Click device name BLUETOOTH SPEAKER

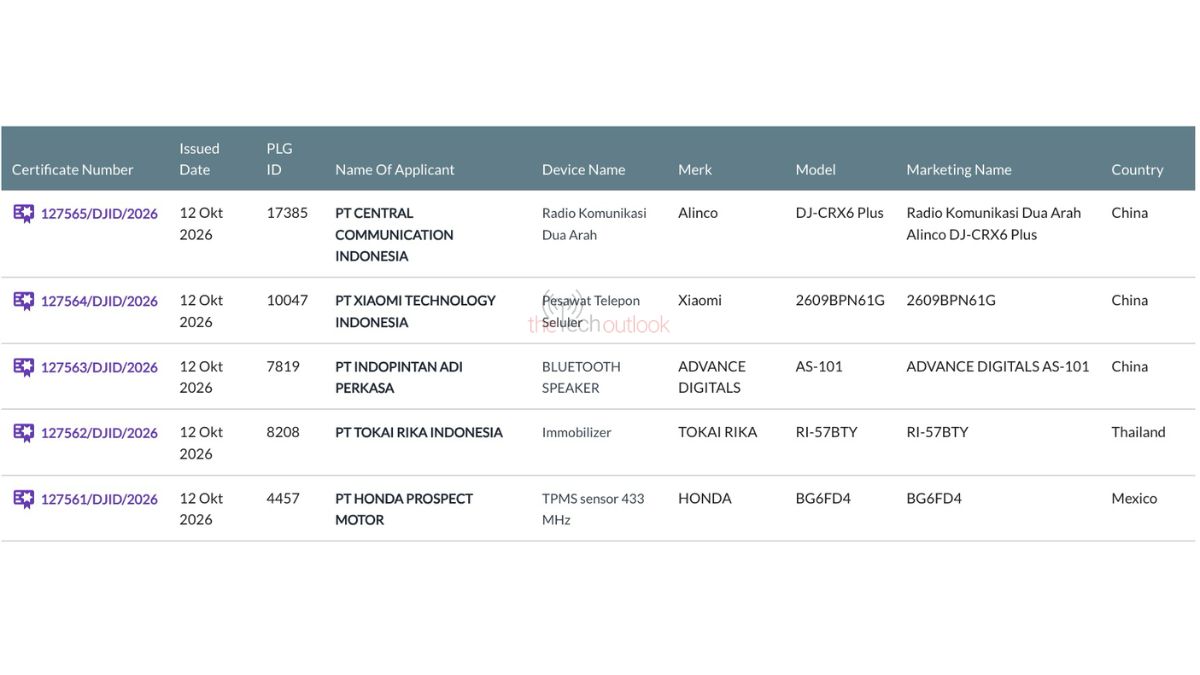pos(581,377)
